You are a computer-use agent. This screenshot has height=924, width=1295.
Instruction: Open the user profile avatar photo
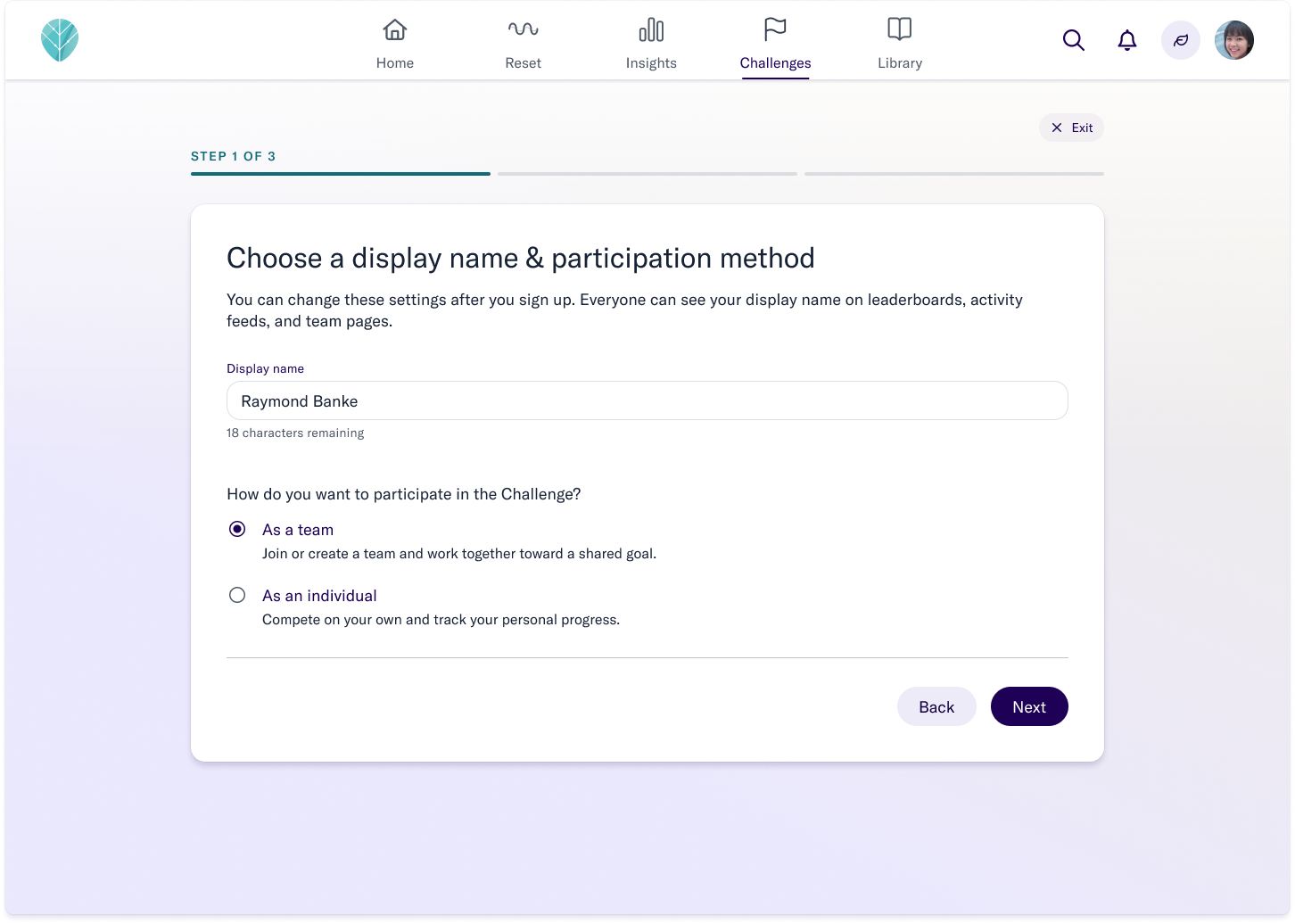[x=1234, y=40]
